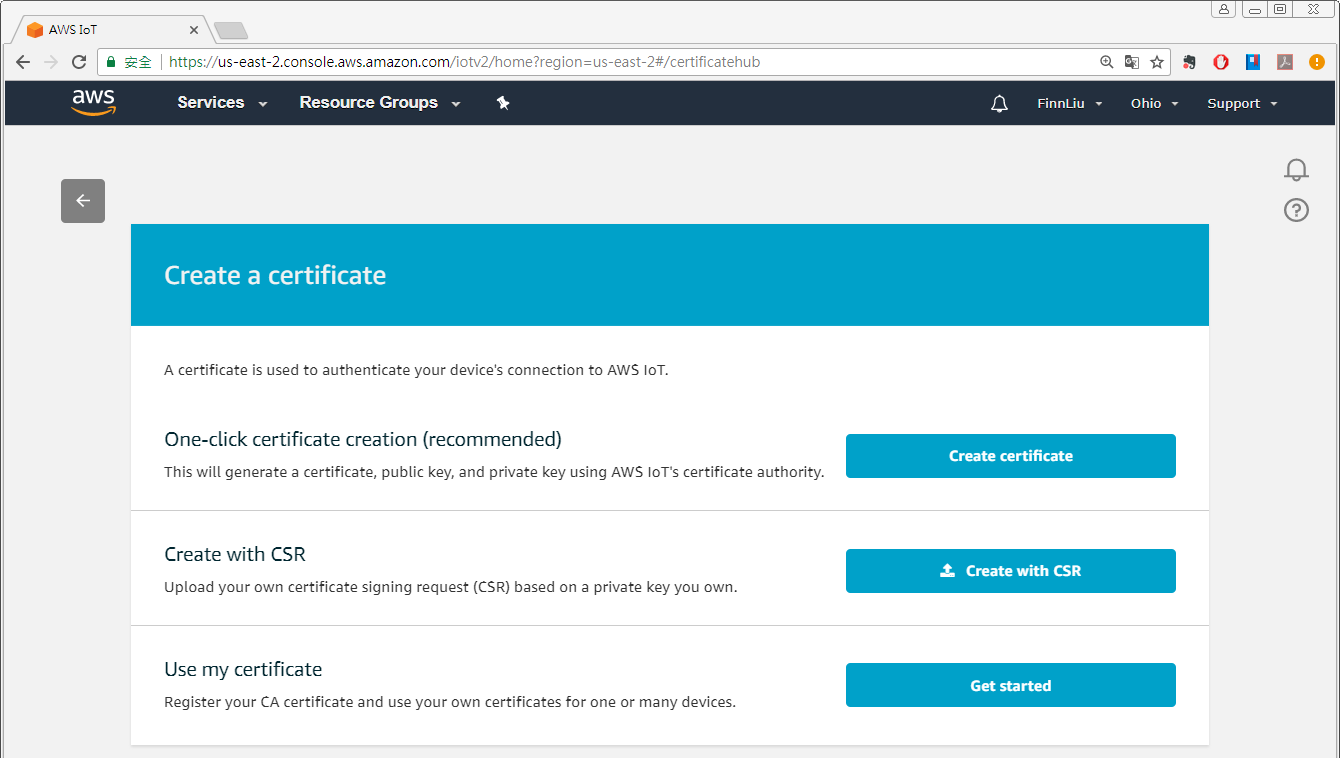Open the Support dropdown menu
Viewport: 1340px width, 758px height.
pyautogui.click(x=1242, y=104)
